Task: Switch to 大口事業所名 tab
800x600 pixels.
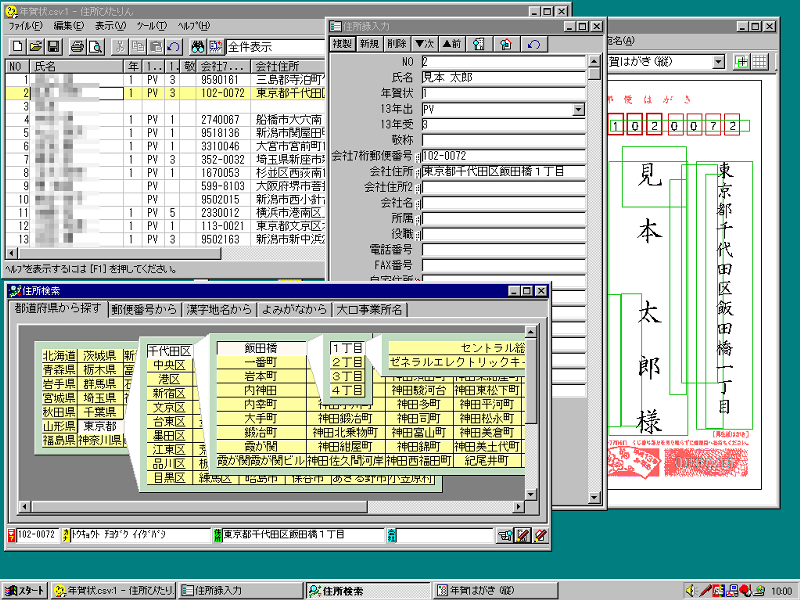Action: click(x=369, y=310)
